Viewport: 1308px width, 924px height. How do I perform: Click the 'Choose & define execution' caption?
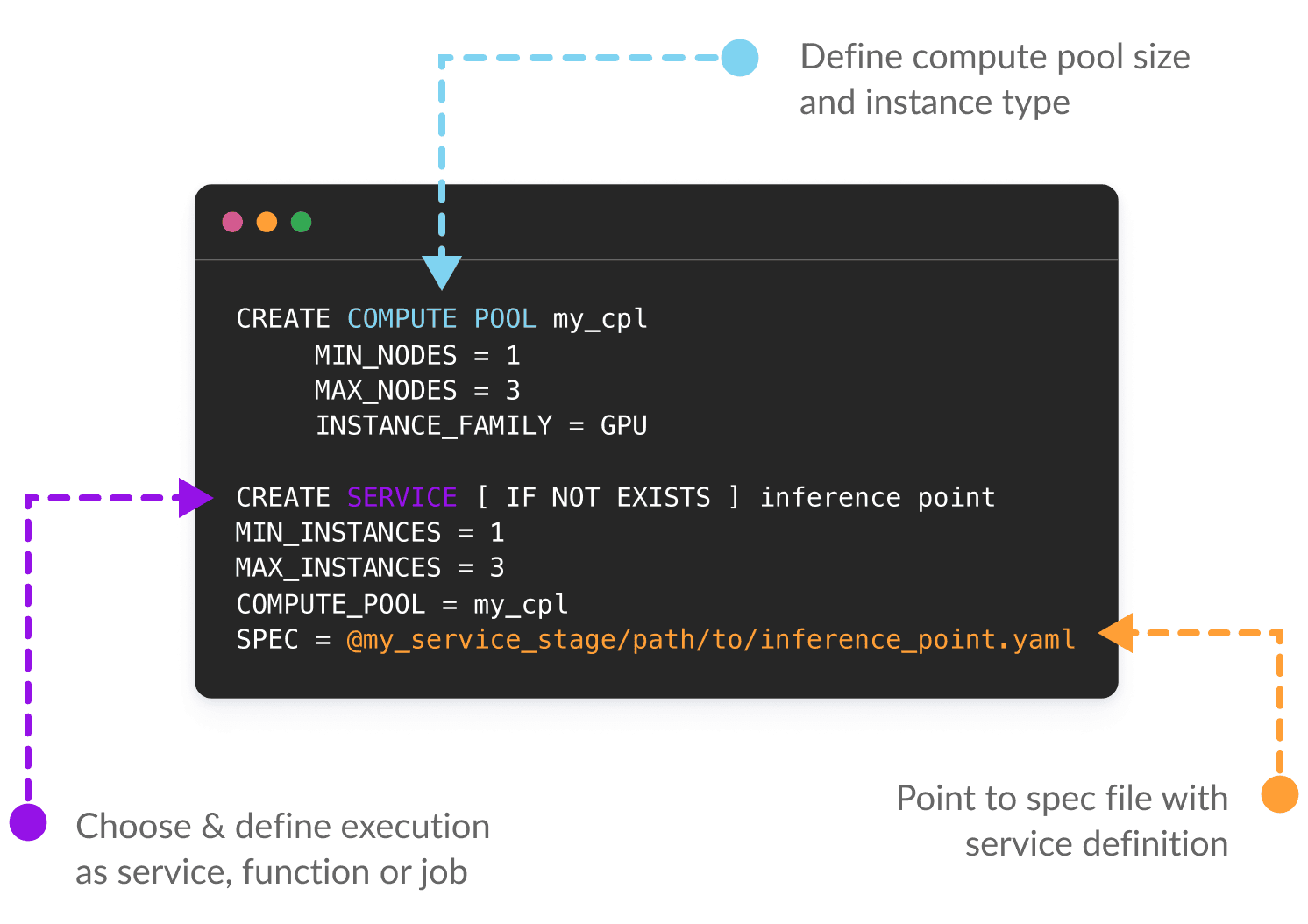click(x=284, y=826)
